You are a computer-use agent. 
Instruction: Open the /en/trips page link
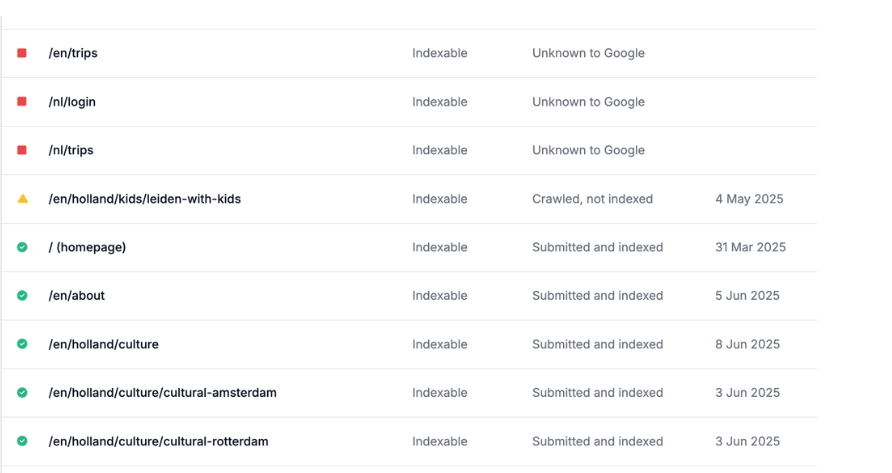pyautogui.click(x=73, y=53)
